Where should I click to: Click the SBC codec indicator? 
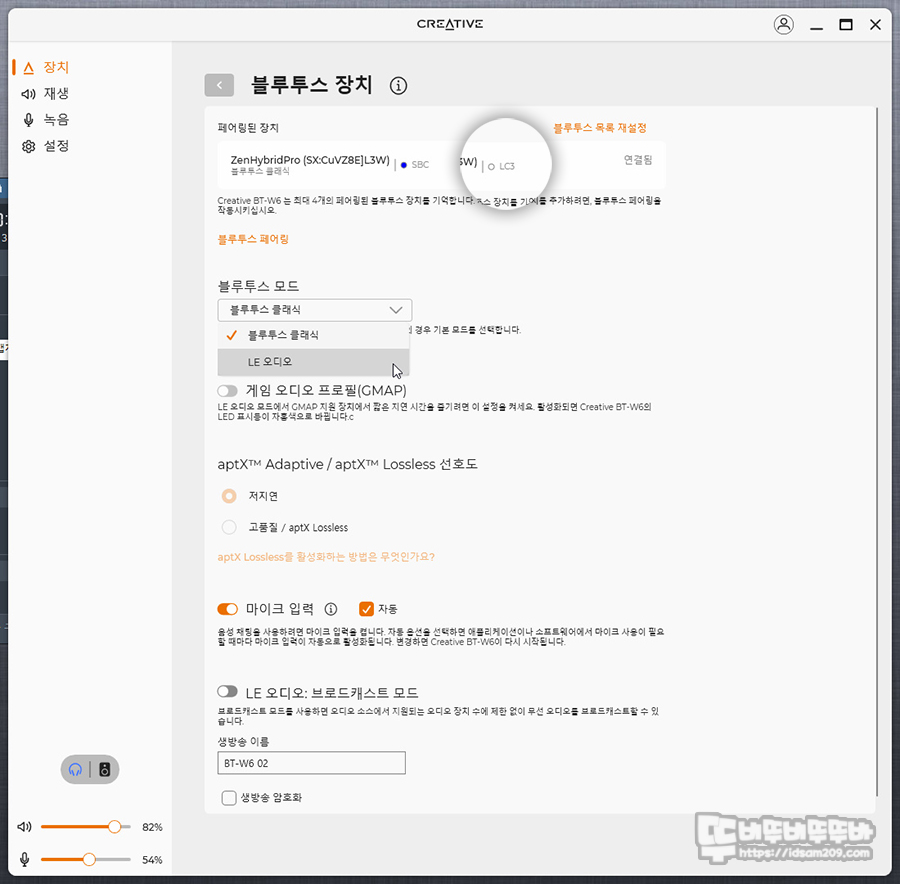(415, 165)
